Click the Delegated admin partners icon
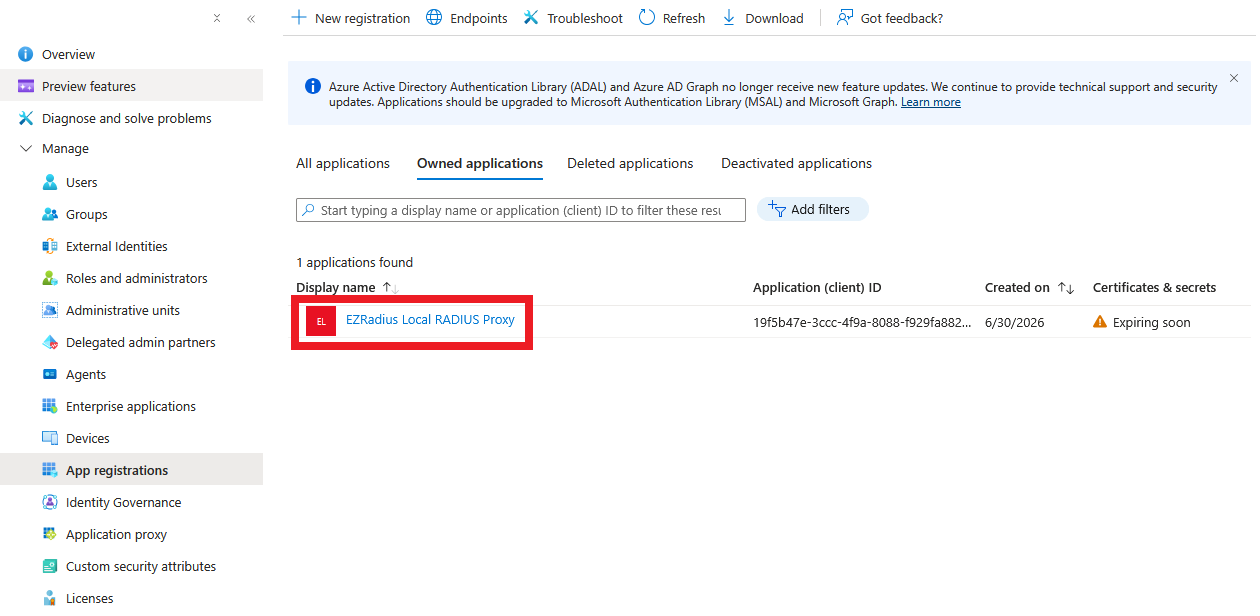 (x=50, y=342)
